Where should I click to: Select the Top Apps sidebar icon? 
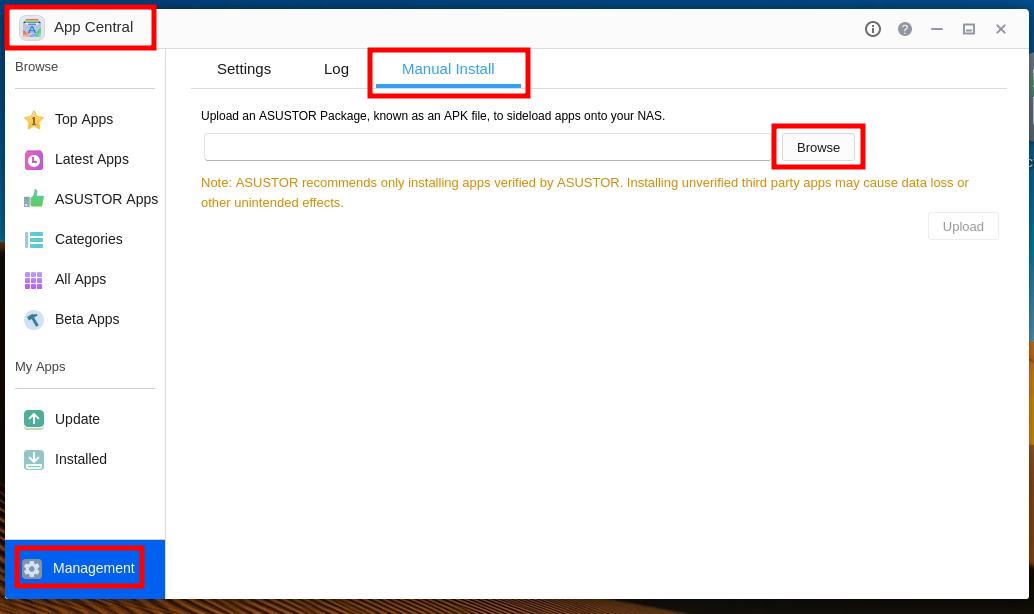tap(34, 119)
